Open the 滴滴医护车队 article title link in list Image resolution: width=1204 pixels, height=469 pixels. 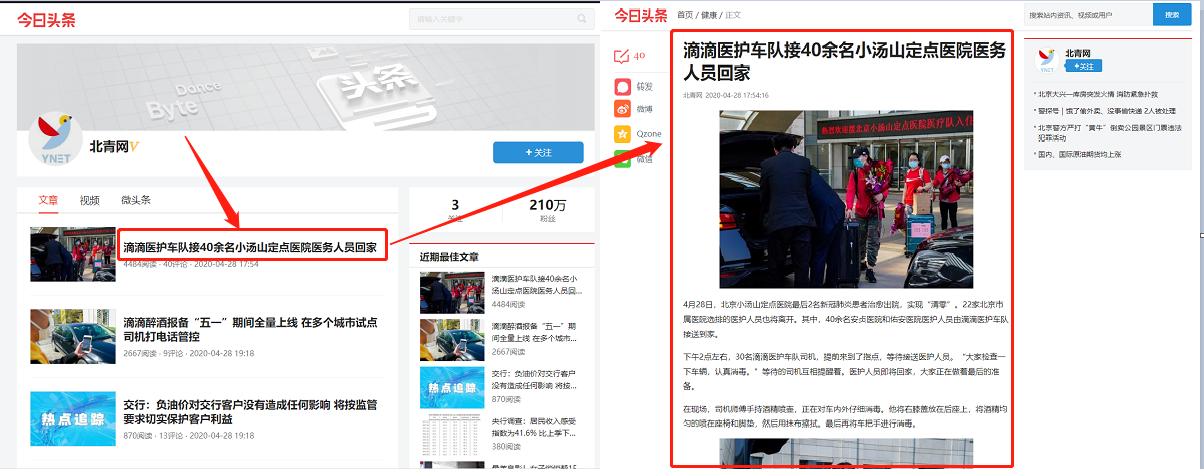(x=250, y=246)
